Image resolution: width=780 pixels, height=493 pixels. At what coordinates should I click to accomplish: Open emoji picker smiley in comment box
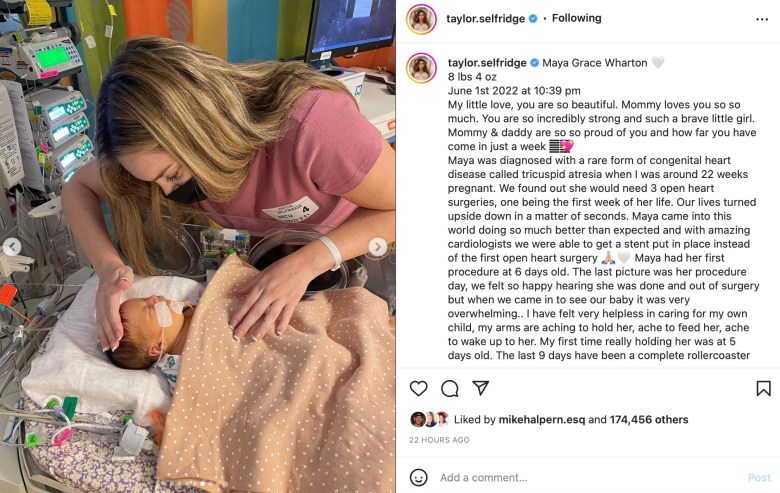(x=418, y=478)
